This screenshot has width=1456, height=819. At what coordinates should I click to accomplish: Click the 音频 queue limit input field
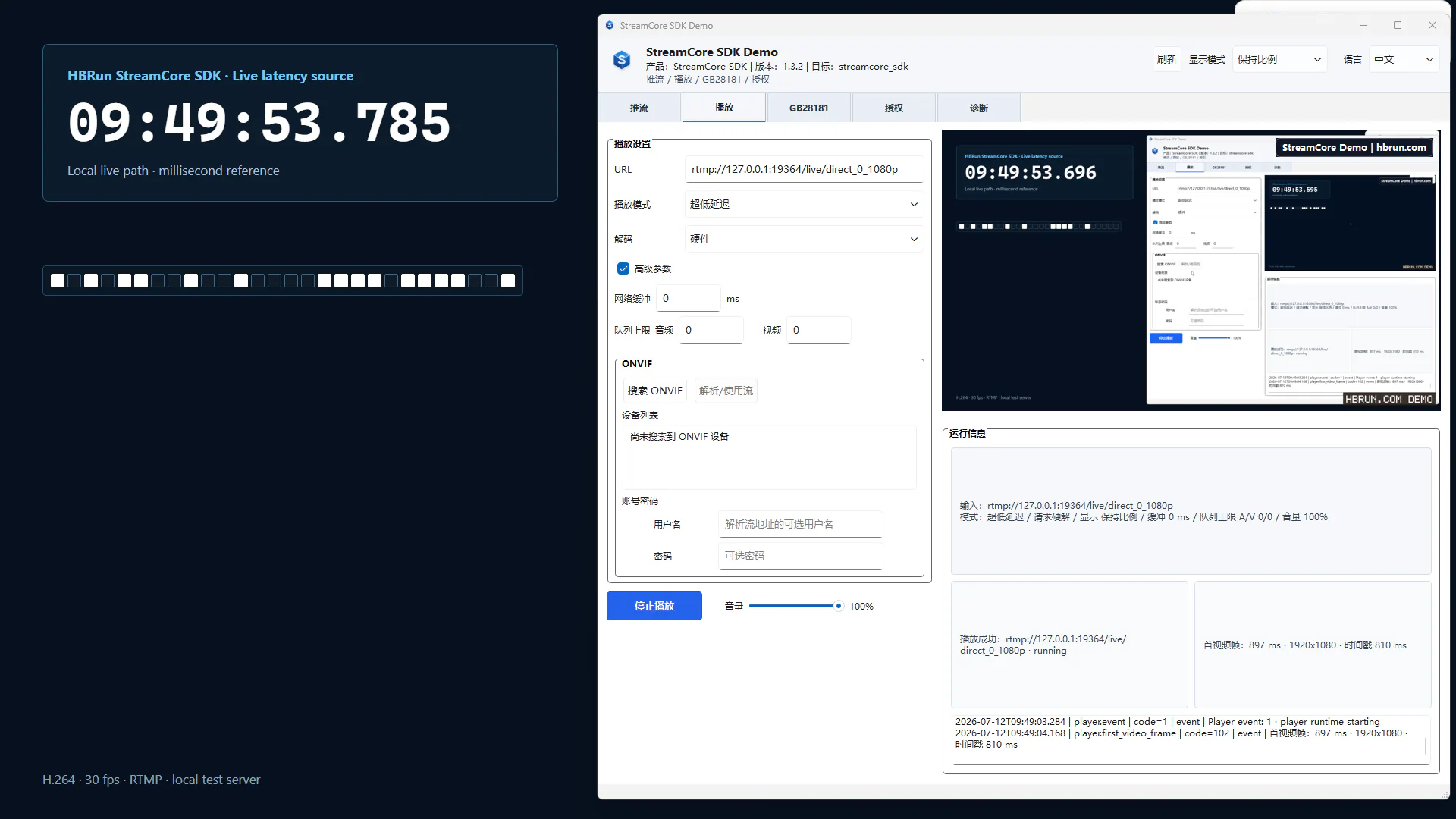coord(711,330)
